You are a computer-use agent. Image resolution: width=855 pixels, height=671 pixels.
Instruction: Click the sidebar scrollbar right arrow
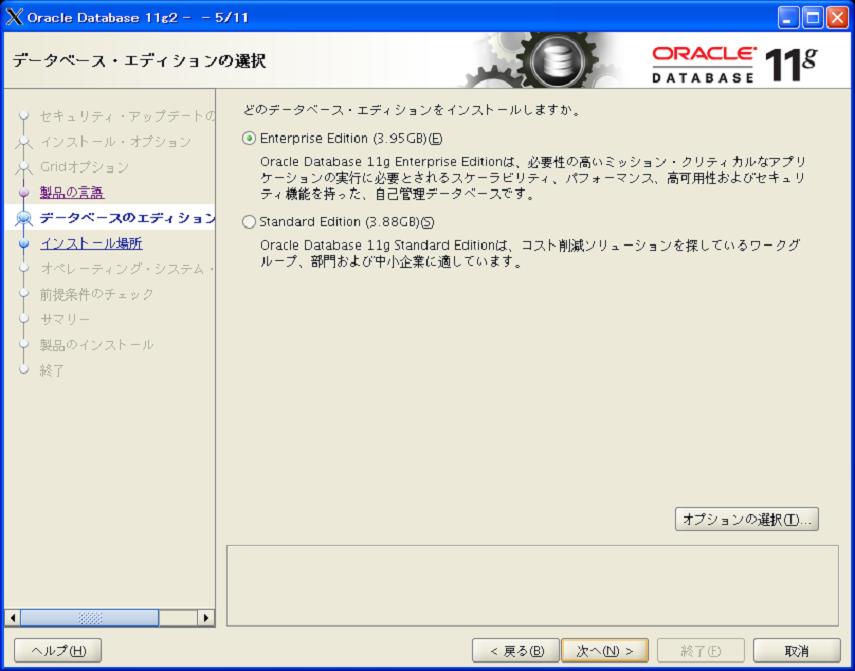click(206, 618)
